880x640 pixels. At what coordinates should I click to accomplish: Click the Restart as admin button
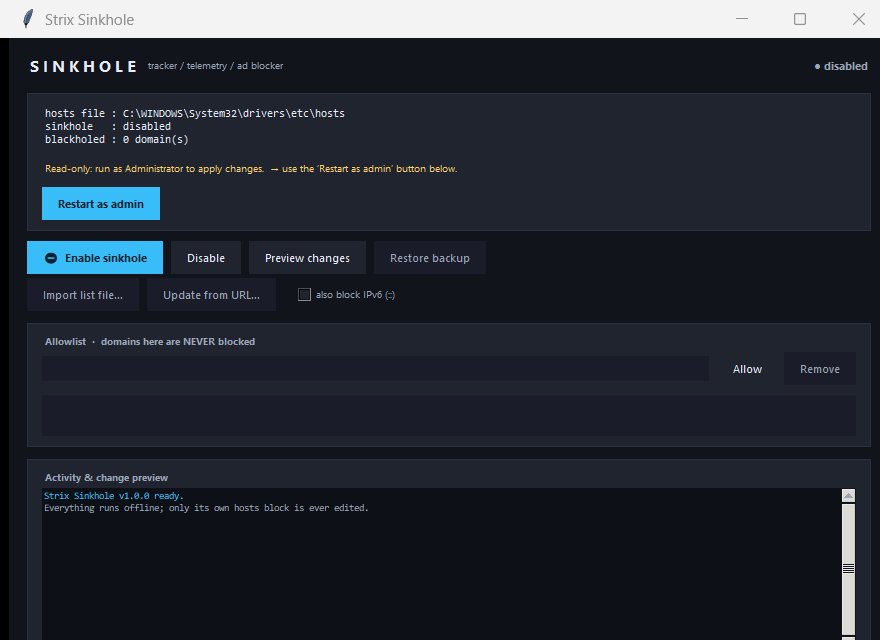tap(101, 204)
